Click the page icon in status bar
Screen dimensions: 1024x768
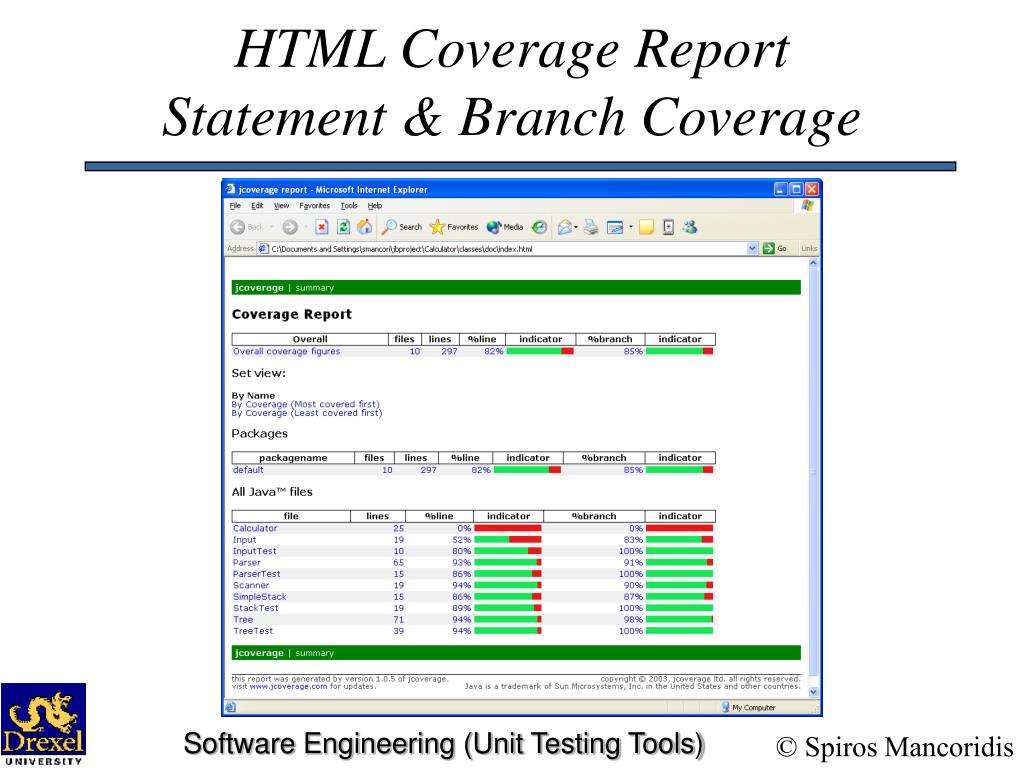(230, 707)
